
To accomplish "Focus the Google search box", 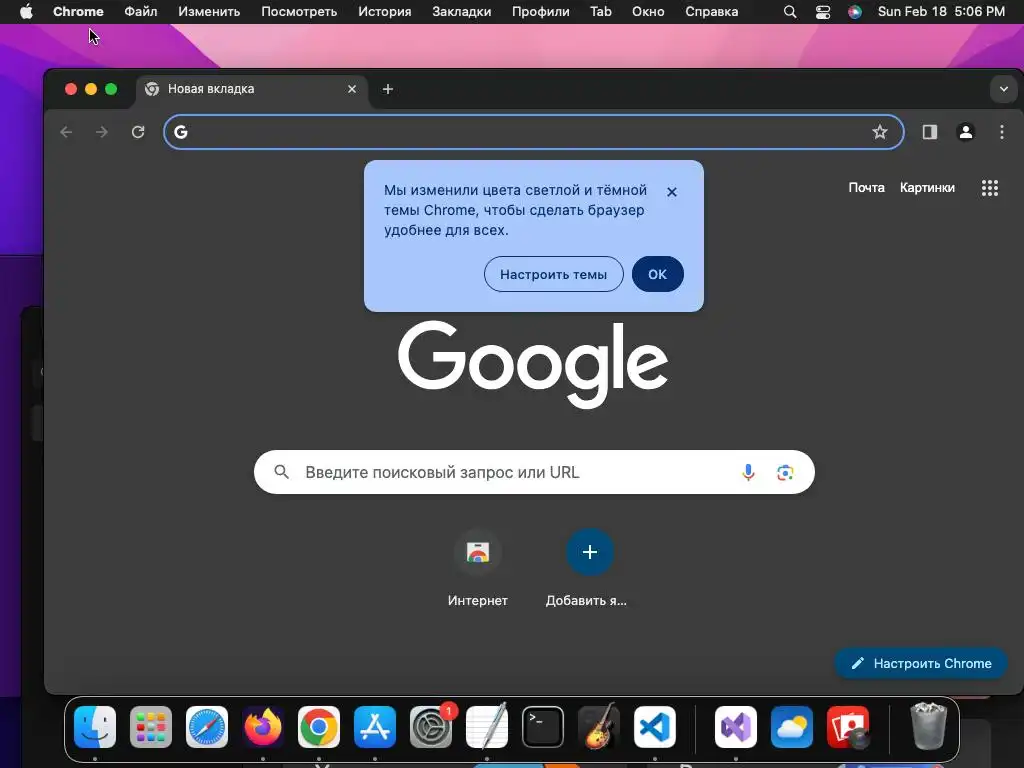I will [534, 472].
